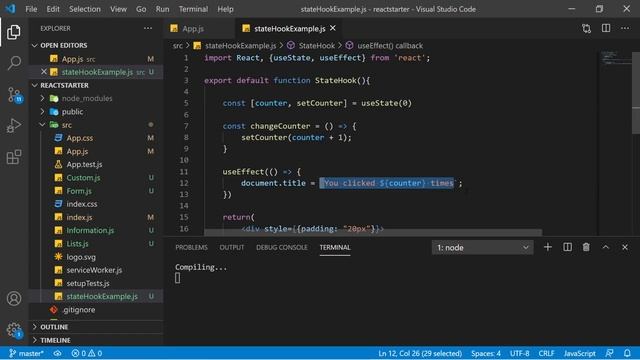Open the Selection menu

click(x=84, y=9)
